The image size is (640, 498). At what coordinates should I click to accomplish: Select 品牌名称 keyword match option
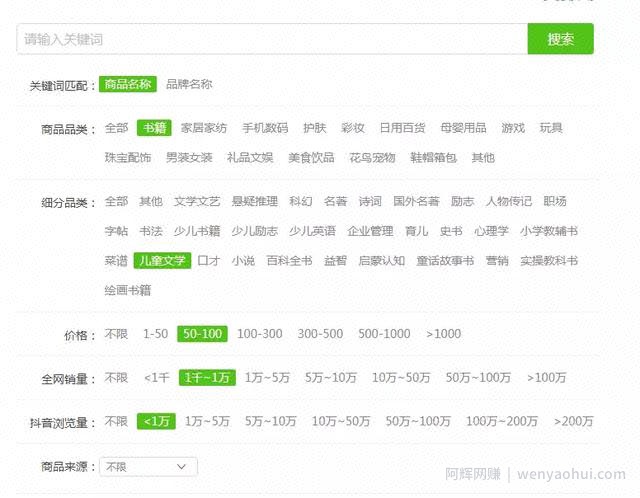[x=189, y=84]
